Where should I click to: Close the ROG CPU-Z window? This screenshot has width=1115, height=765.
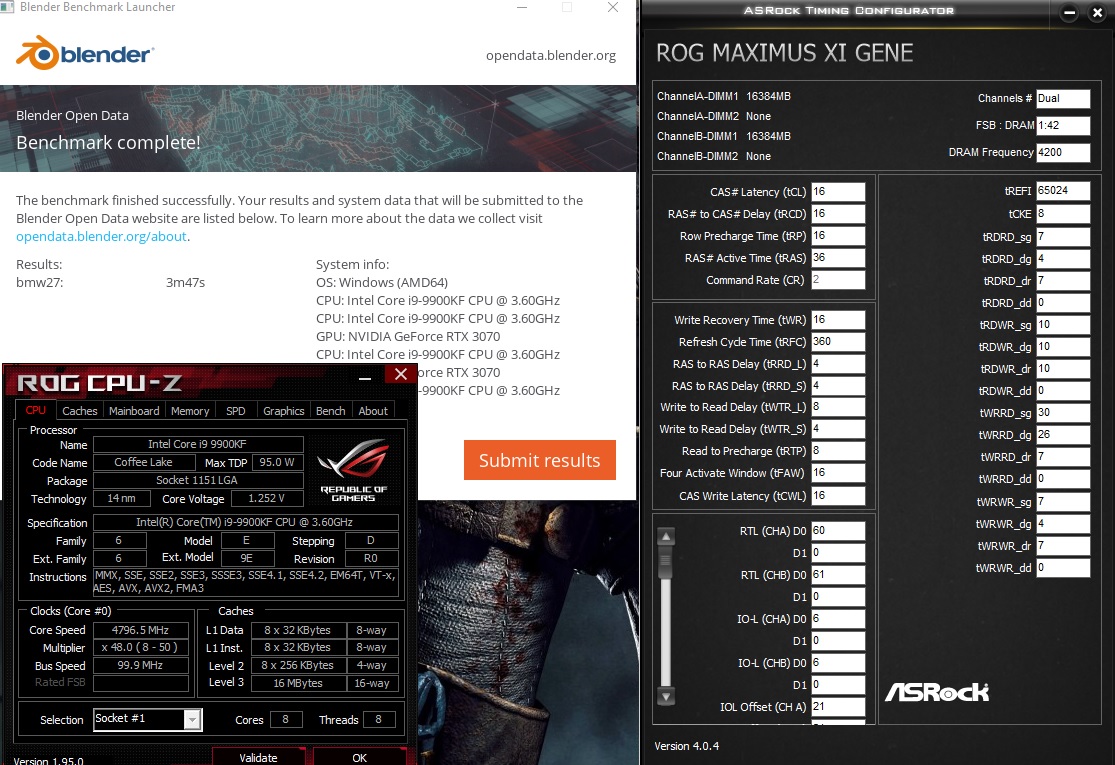tap(401, 374)
